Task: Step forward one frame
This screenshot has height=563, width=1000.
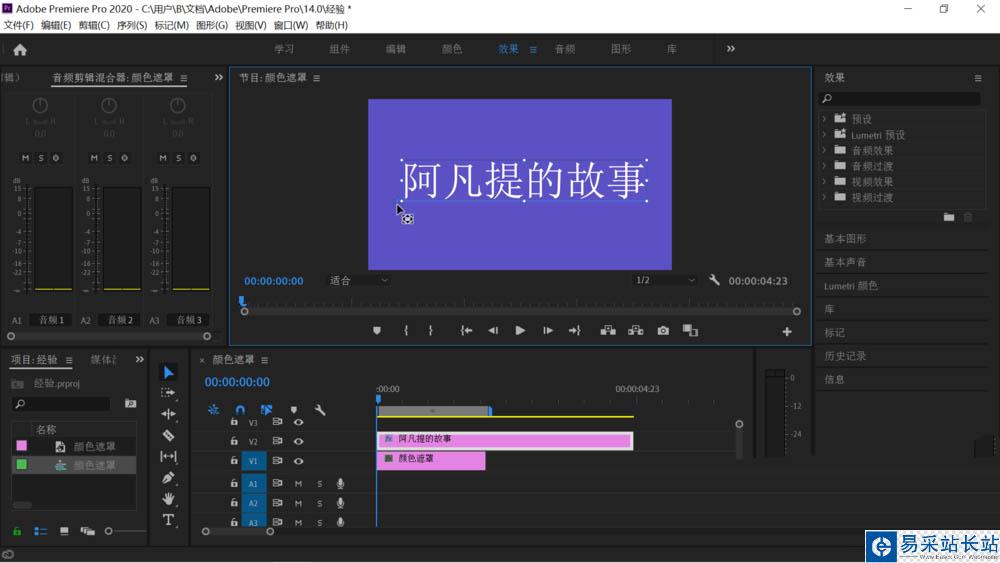Action: pos(548,330)
